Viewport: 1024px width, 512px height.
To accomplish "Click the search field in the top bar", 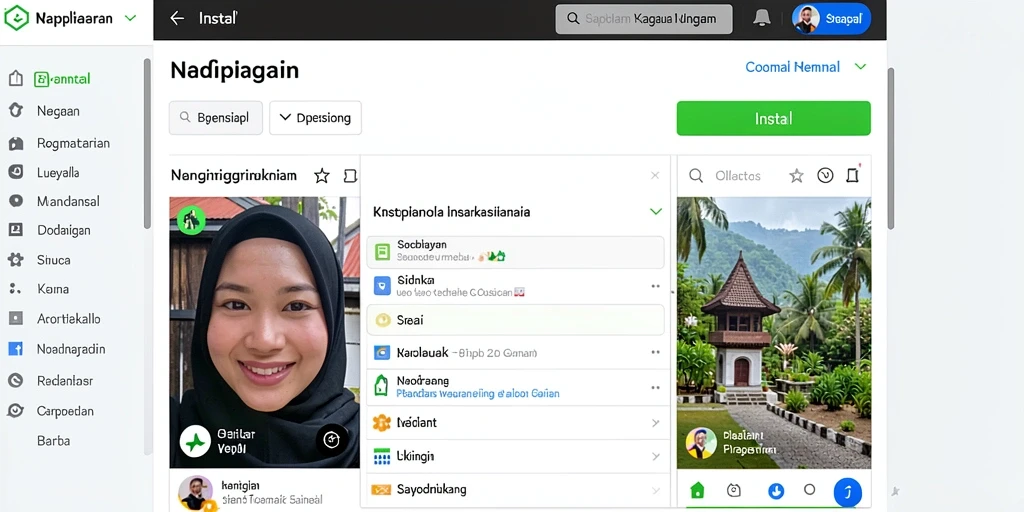I will [643, 19].
